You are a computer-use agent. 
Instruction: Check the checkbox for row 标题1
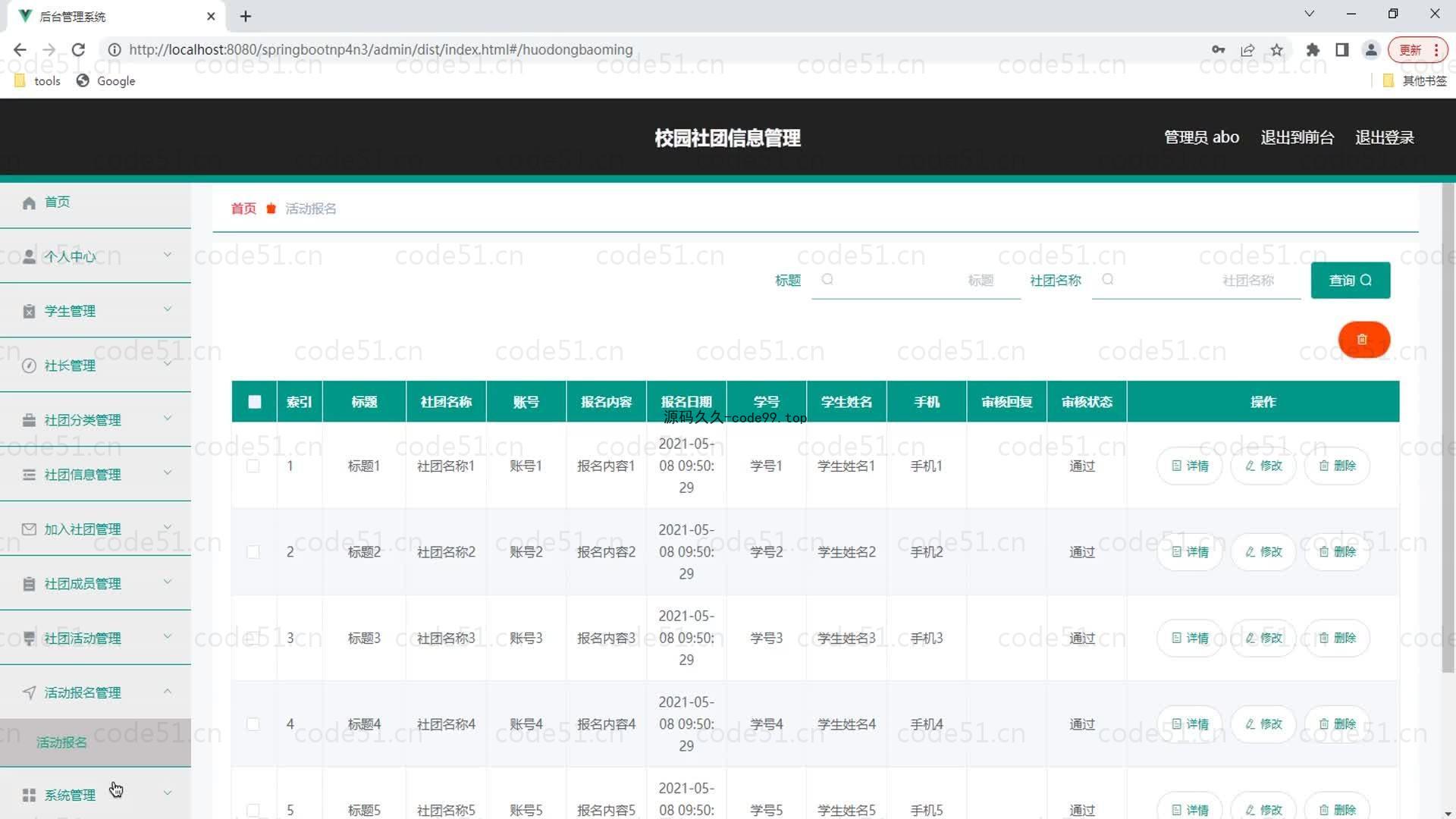pyautogui.click(x=253, y=466)
